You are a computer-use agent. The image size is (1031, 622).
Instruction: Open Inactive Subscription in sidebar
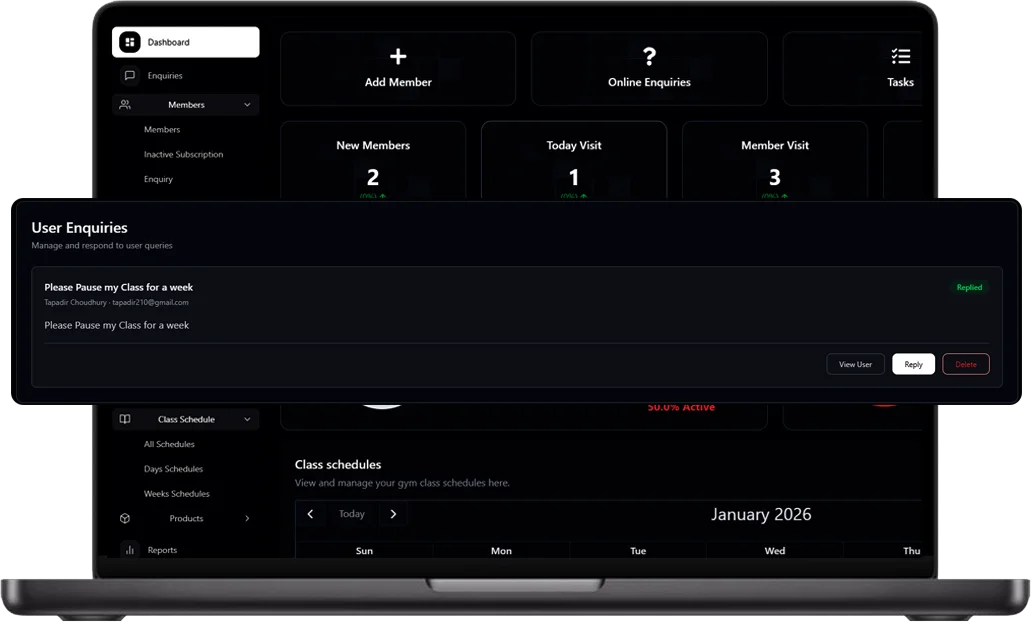tap(183, 155)
